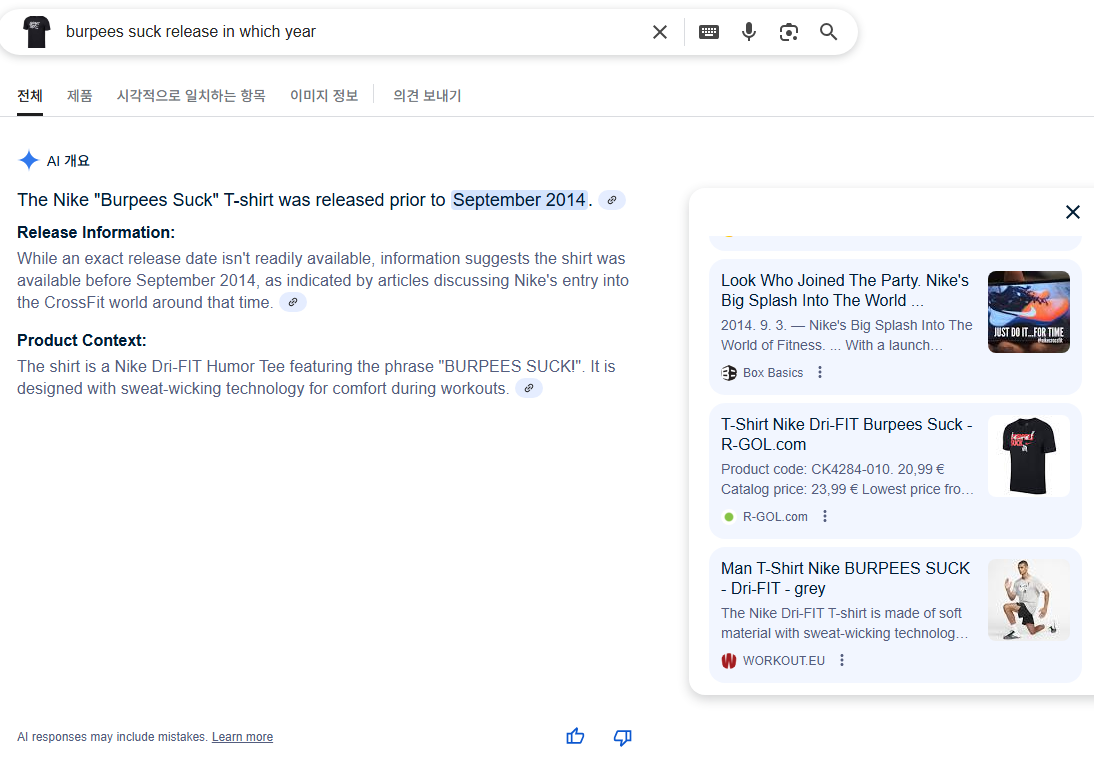Click the Product Context: heading
The width and height of the screenshot is (1094, 759).
(x=82, y=340)
